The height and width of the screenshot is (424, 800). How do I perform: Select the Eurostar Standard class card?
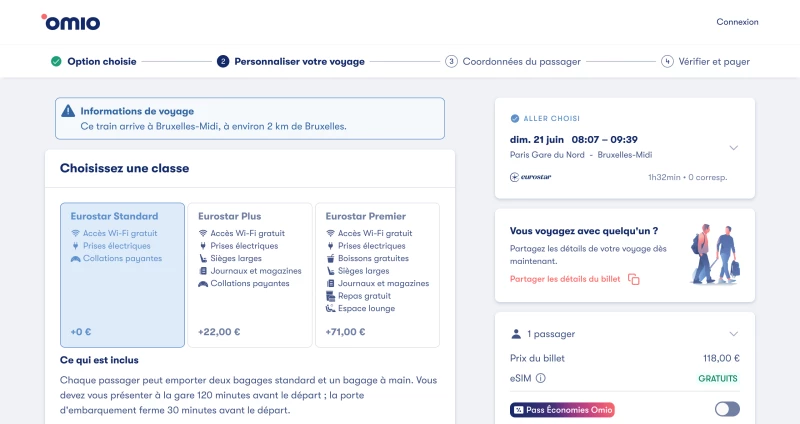pyautogui.click(x=122, y=275)
